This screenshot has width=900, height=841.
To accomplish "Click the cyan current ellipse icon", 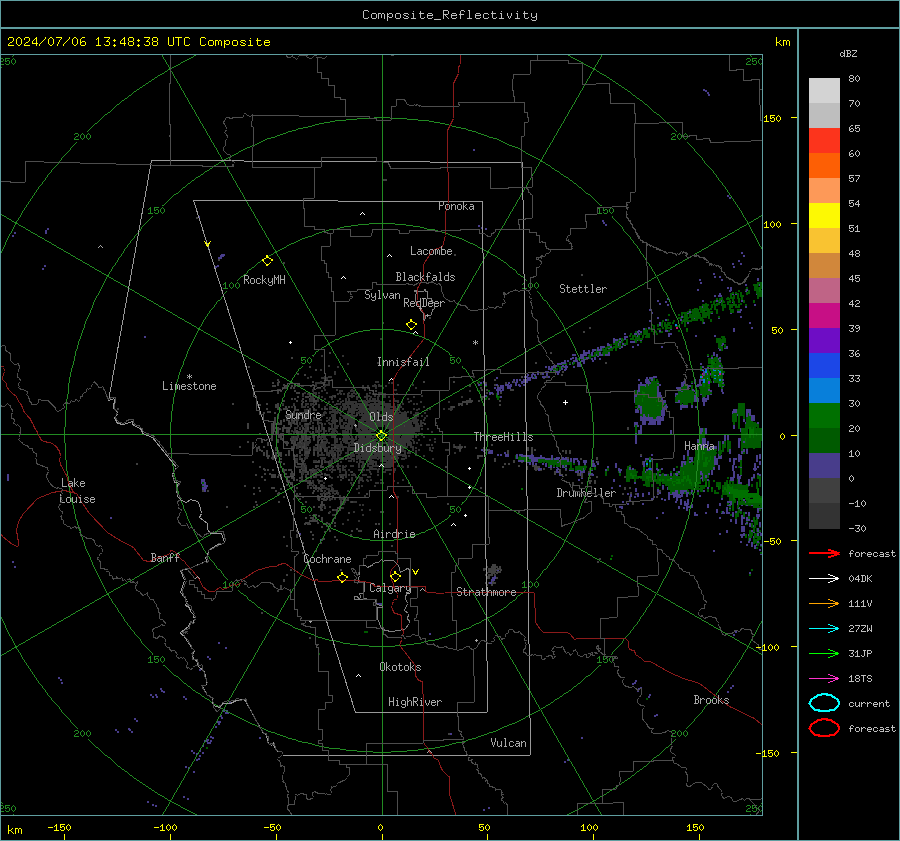I will pos(824,703).
